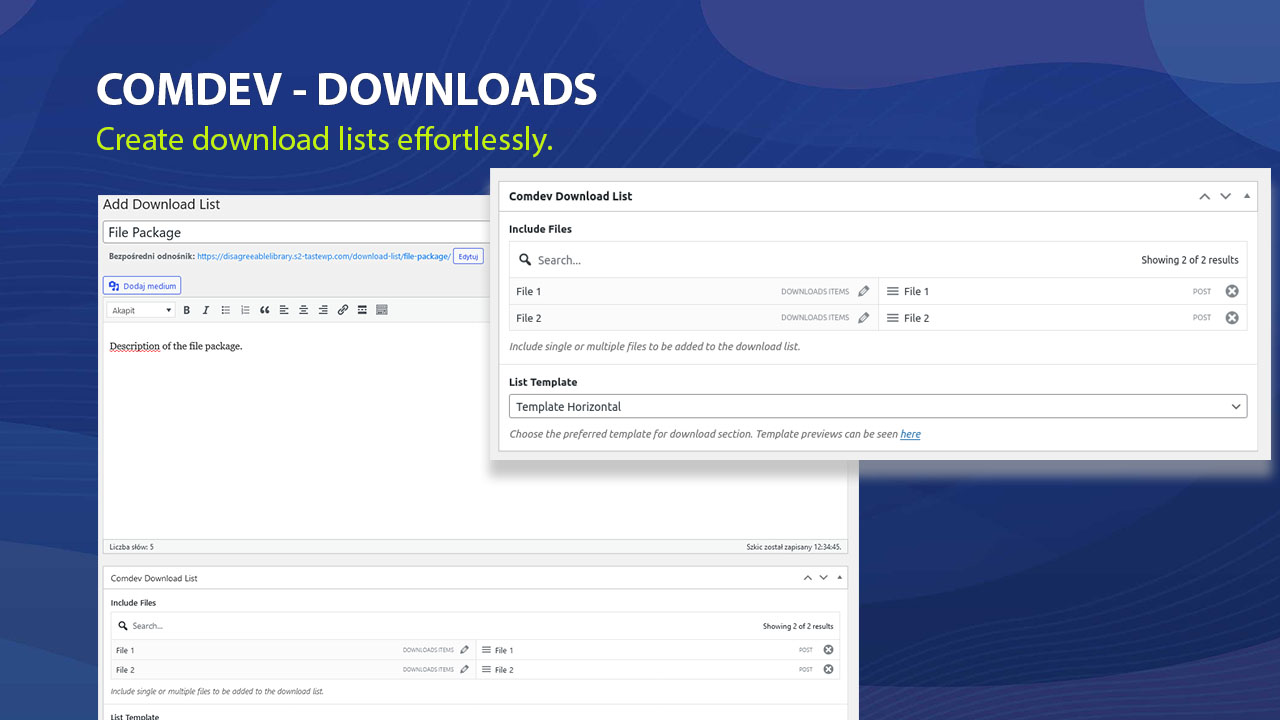The height and width of the screenshot is (720, 1280).
Task: Click 'Showing 2 of 2 results' in enlarged panel
Action: coord(1190,260)
